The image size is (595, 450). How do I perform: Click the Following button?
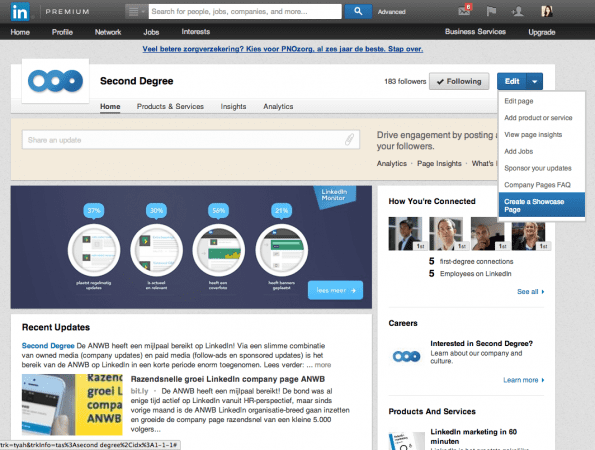pyautogui.click(x=459, y=81)
